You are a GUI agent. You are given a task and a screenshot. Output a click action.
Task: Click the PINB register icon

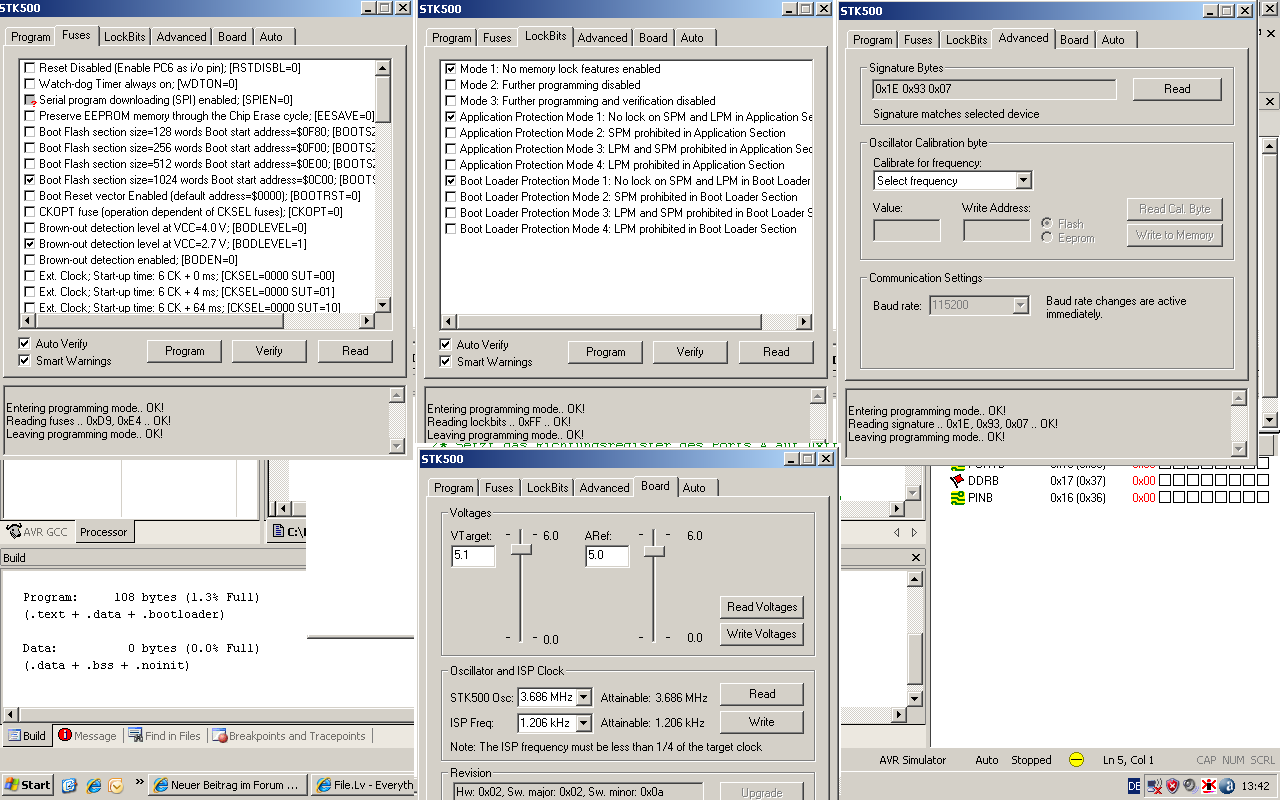click(x=958, y=497)
